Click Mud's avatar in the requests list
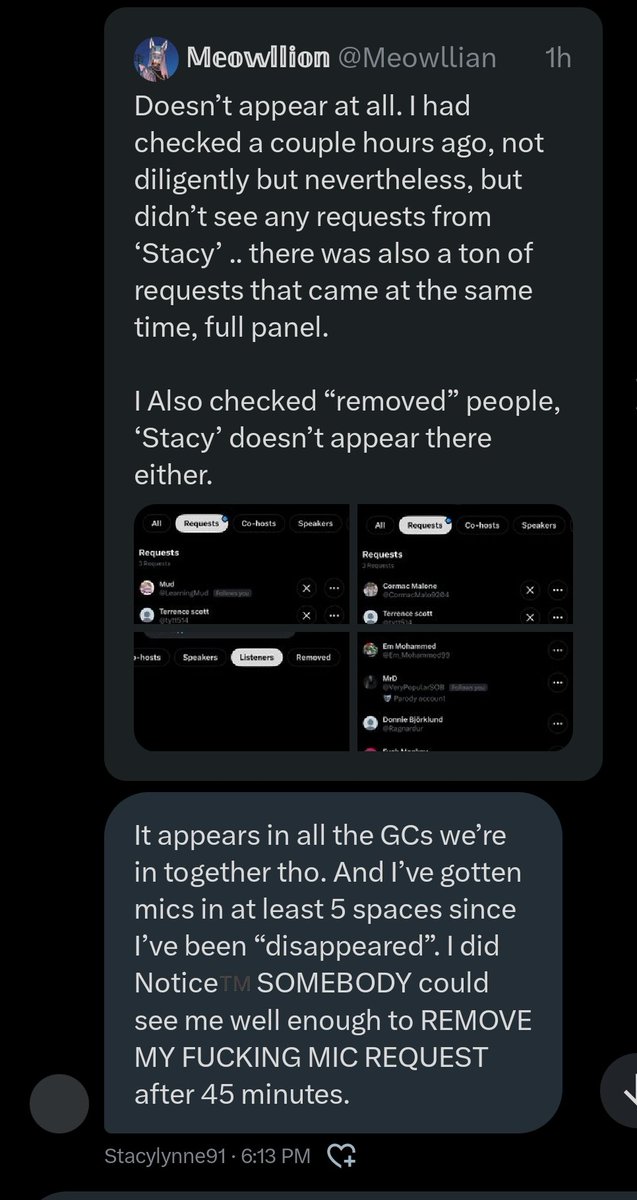The width and height of the screenshot is (637, 1200). tap(146, 588)
